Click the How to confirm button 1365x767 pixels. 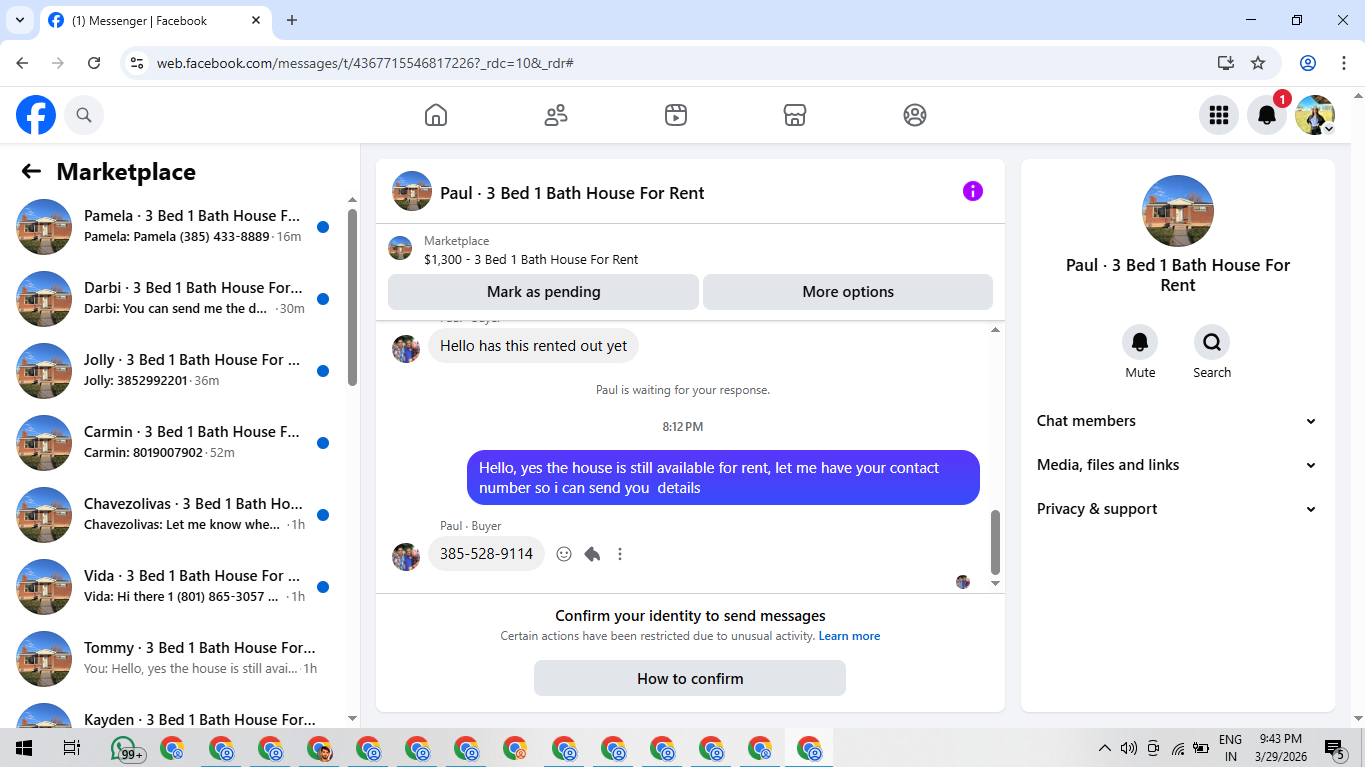[690, 678]
